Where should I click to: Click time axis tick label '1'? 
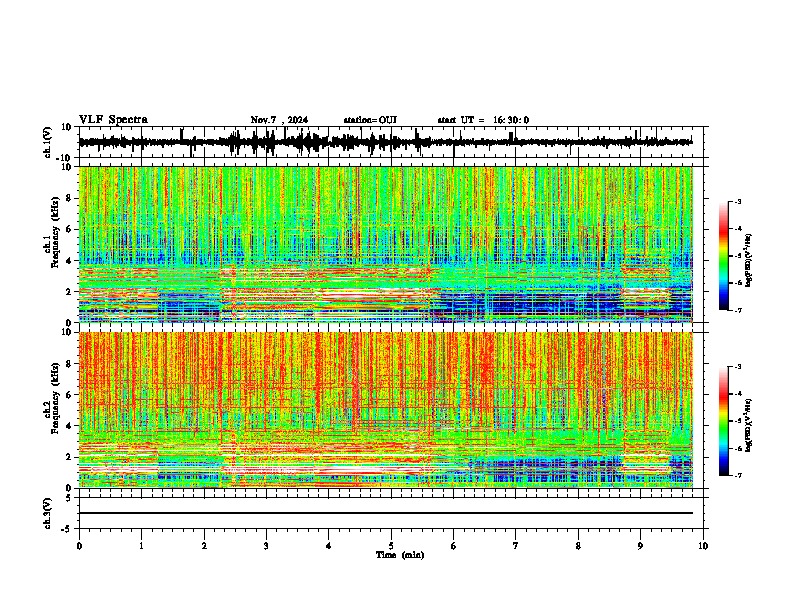141,546
